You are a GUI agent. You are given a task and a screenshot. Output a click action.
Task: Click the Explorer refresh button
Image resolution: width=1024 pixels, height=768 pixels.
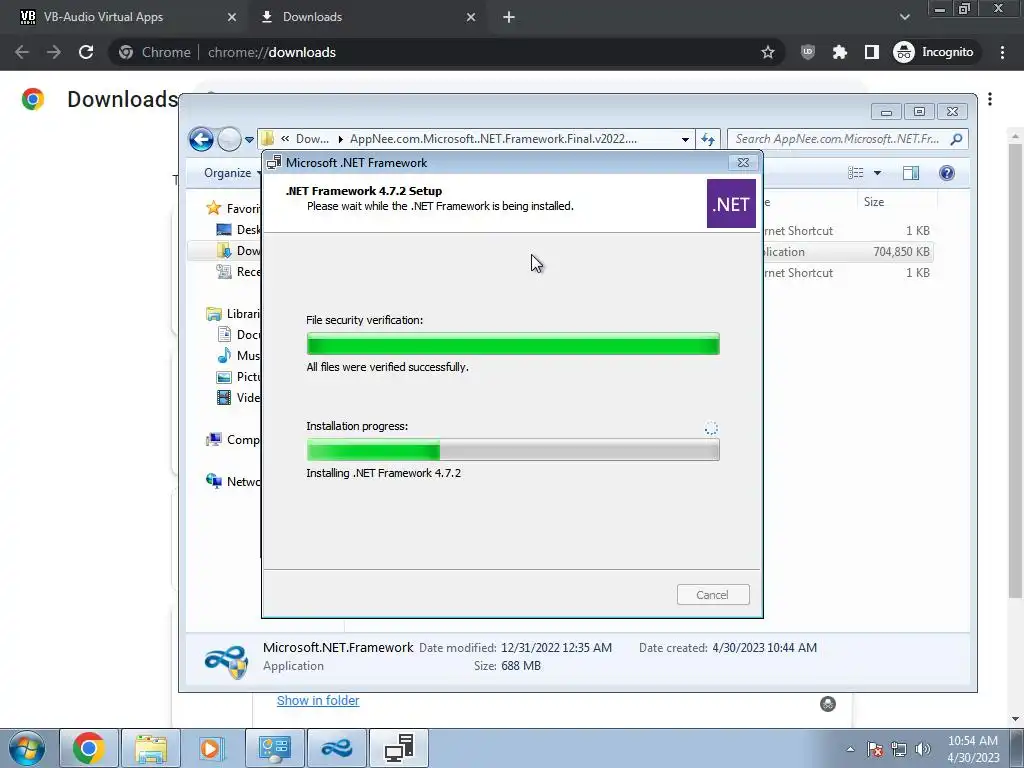click(708, 139)
